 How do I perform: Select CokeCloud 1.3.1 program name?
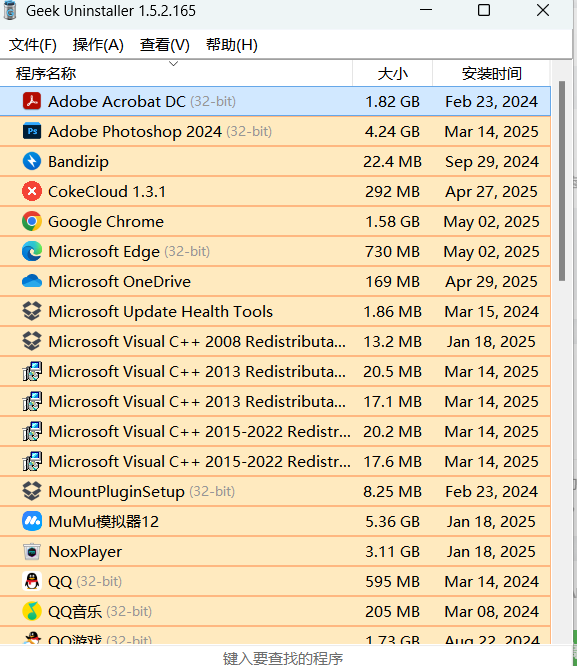107,192
